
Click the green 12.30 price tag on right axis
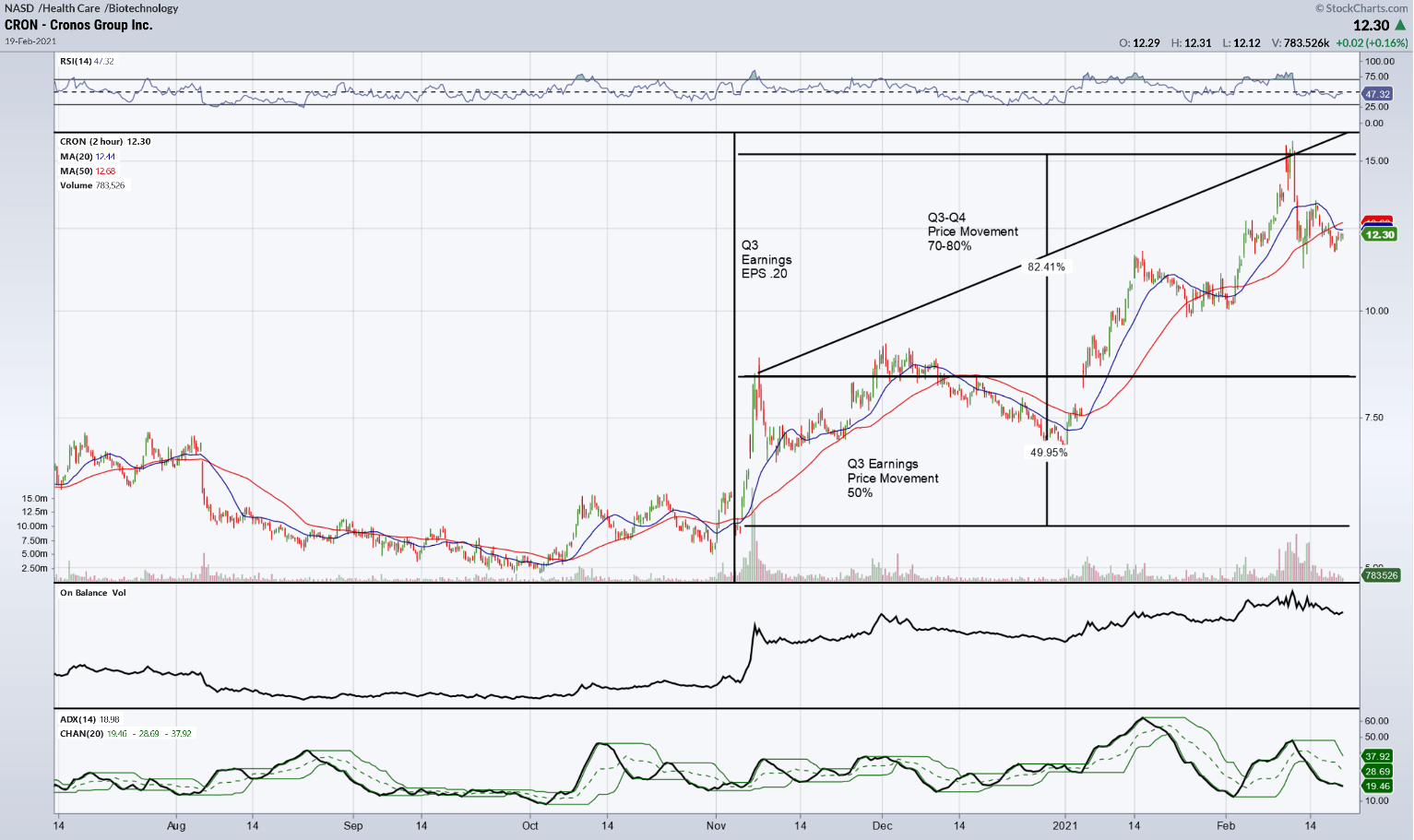tap(1379, 234)
